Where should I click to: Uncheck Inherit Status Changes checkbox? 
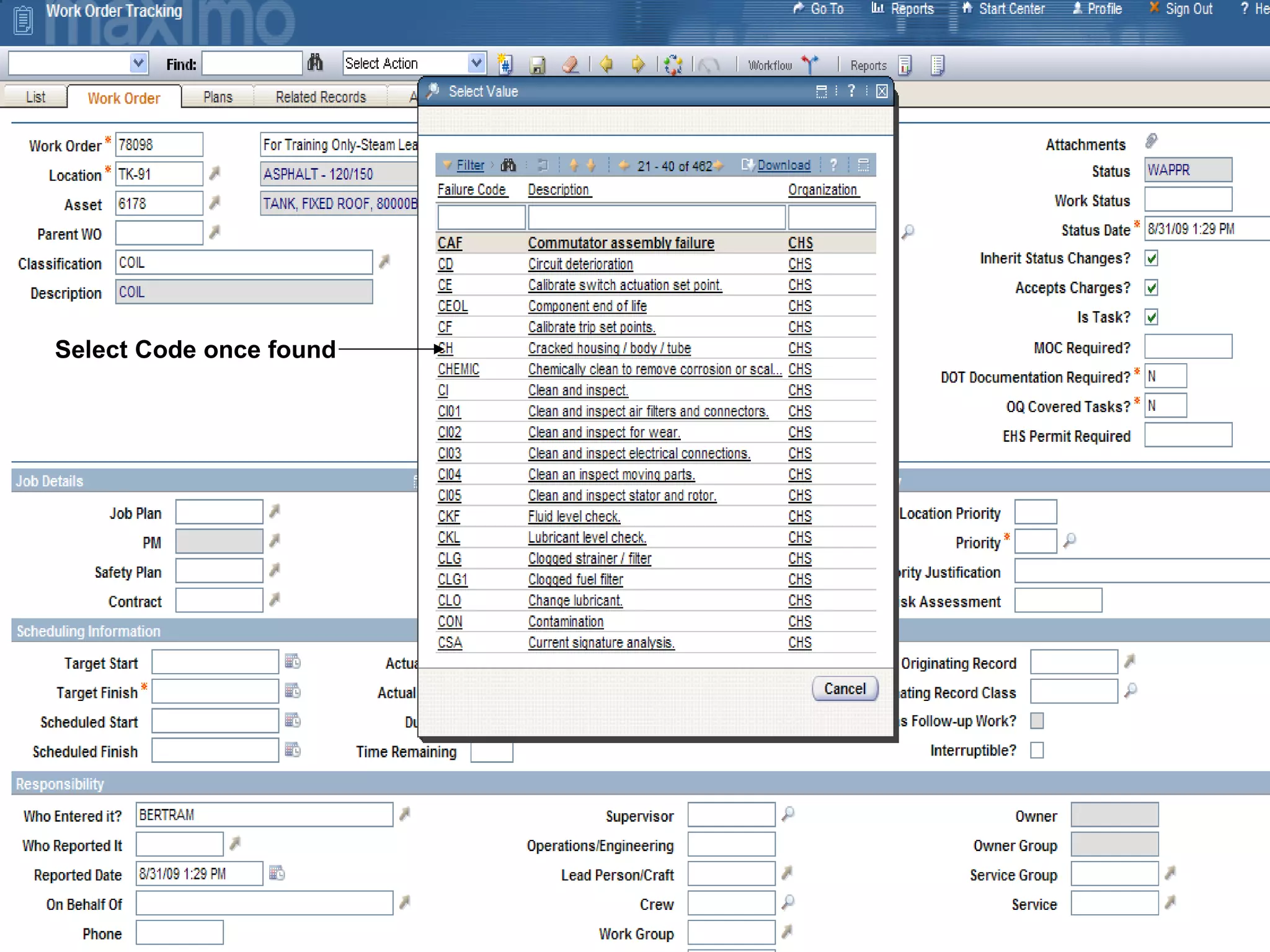pyautogui.click(x=1152, y=258)
